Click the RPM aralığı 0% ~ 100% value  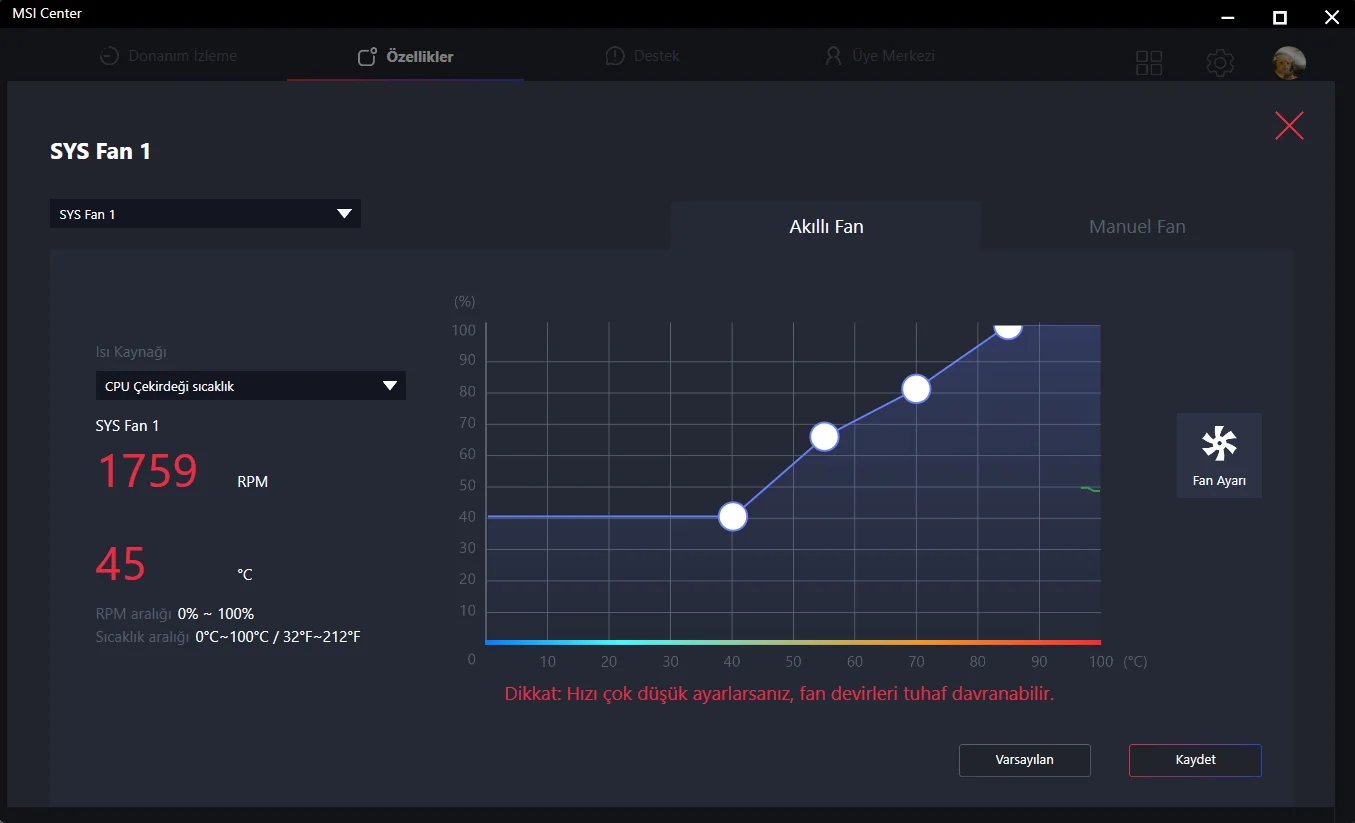tap(216, 614)
